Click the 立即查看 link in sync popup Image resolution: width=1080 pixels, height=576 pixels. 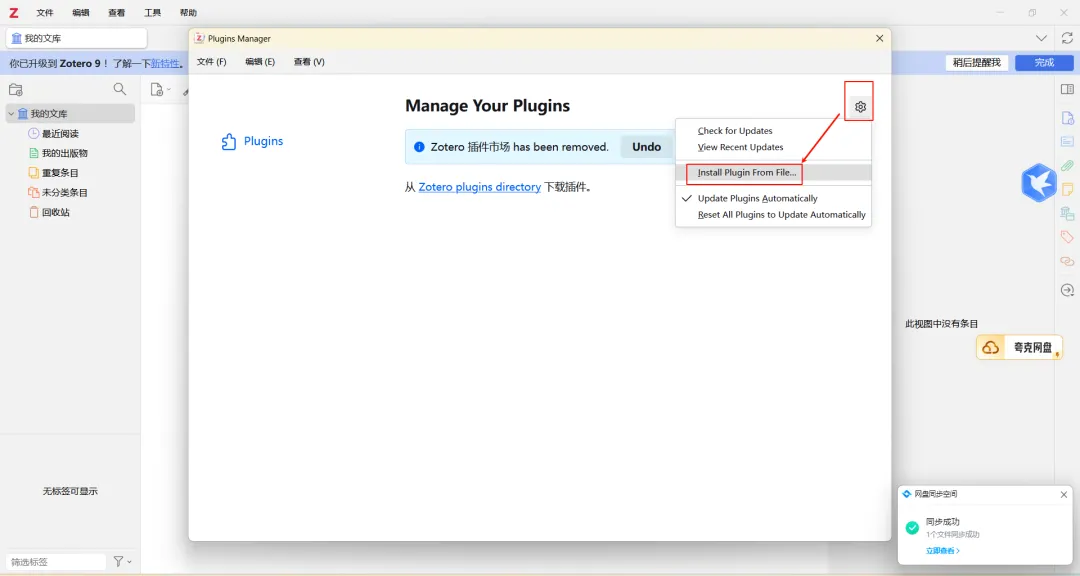tap(942, 551)
